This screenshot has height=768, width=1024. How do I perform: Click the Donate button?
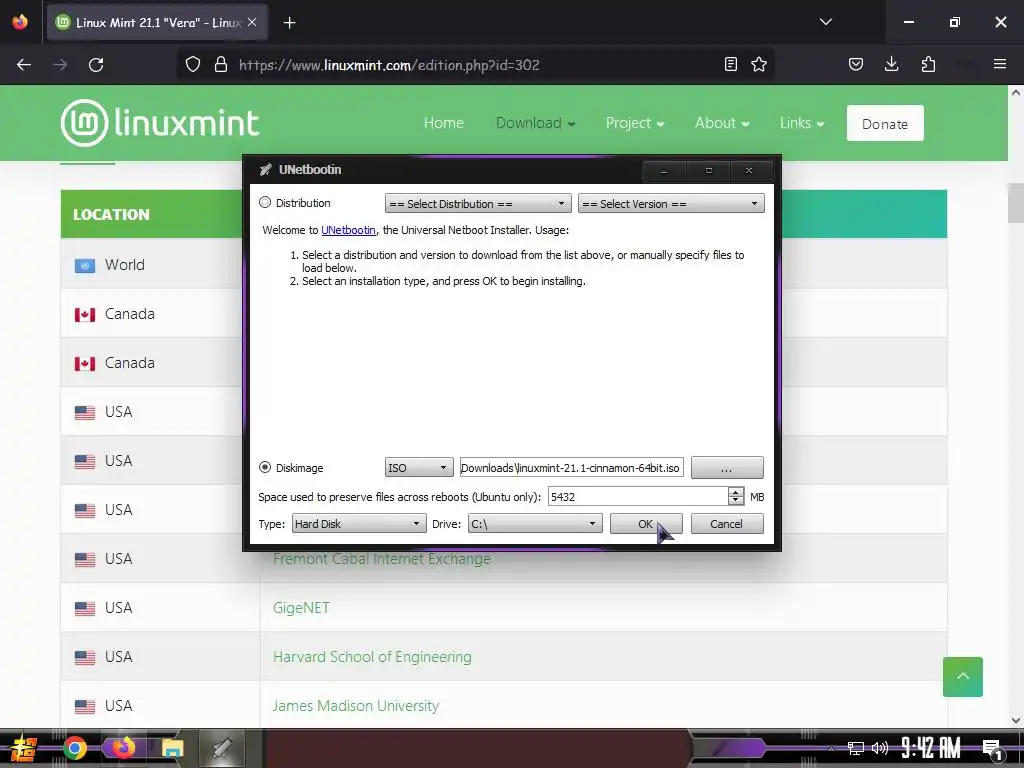coord(885,123)
